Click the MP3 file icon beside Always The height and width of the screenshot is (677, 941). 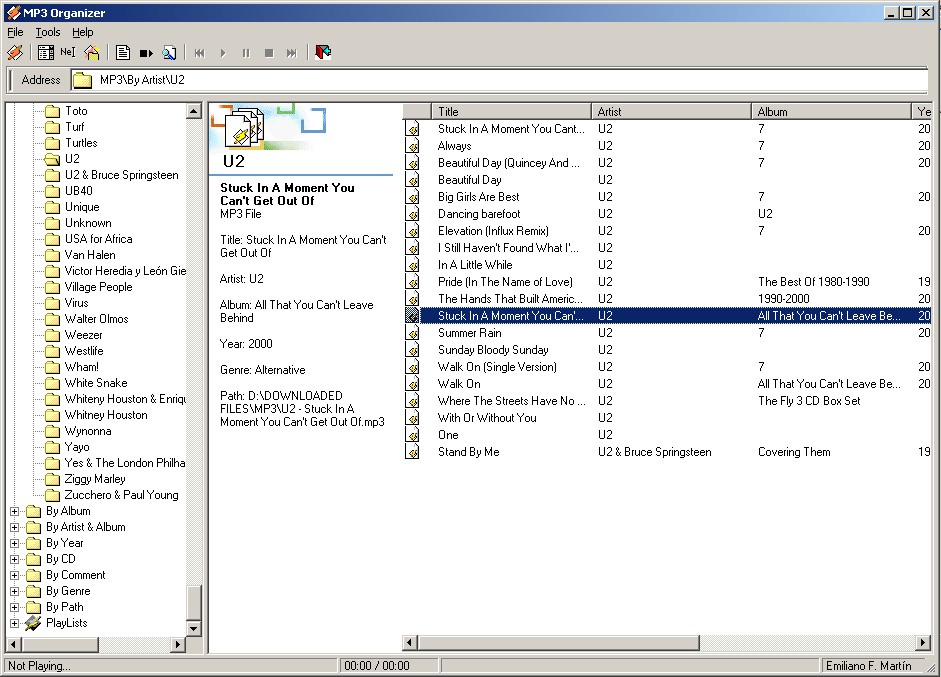(x=412, y=146)
